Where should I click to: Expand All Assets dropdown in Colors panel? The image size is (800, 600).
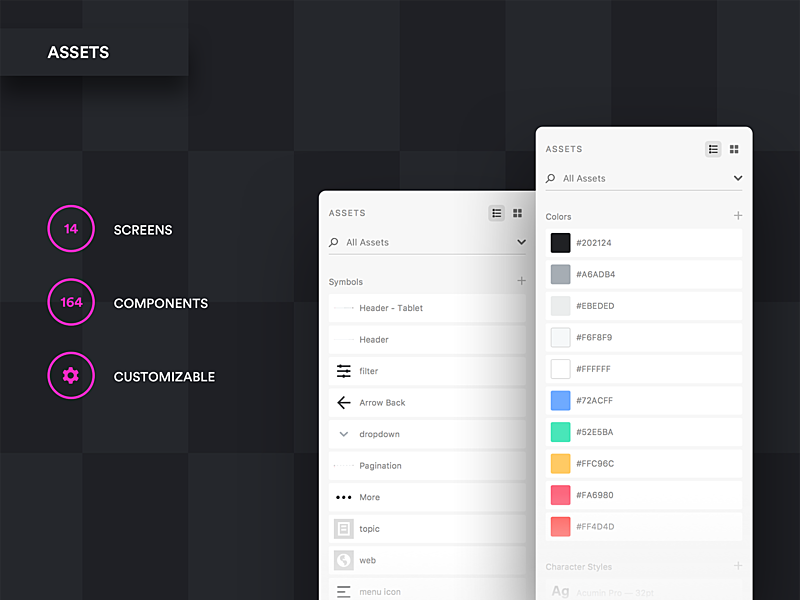(x=738, y=178)
